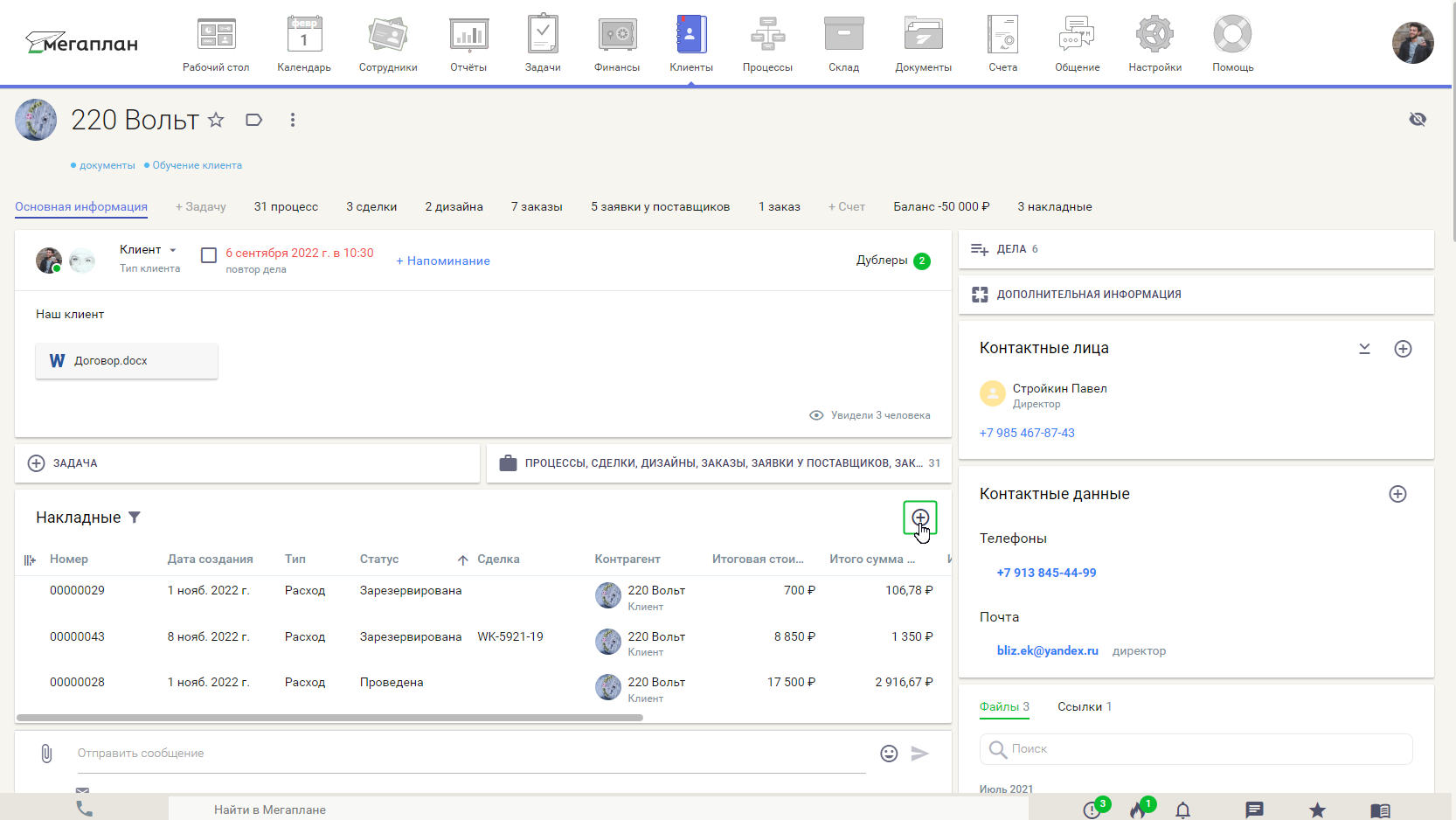Open накладная 00000029

coord(77,591)
